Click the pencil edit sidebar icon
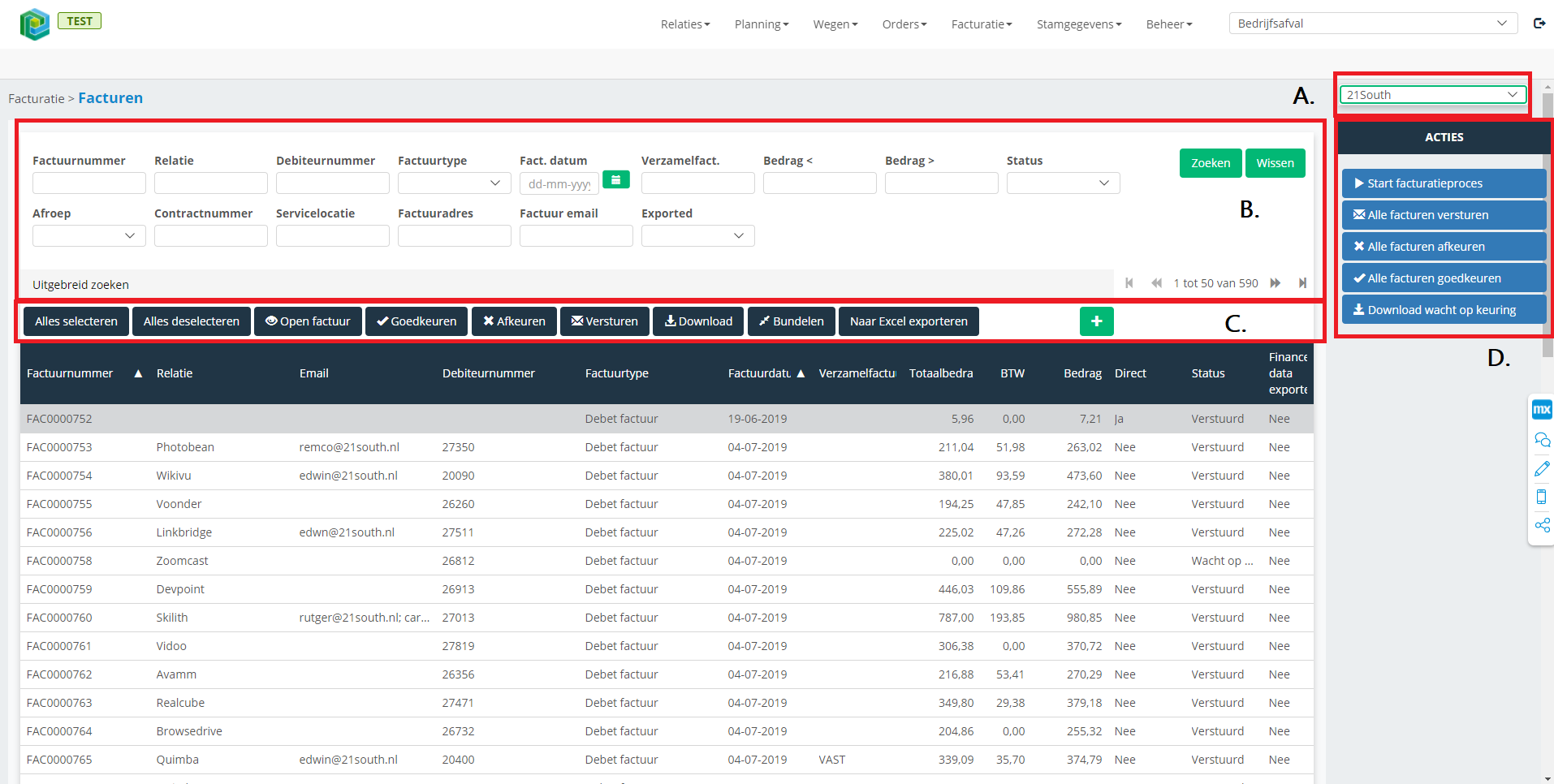The image size is (1554, 784). click(1542, 469)
